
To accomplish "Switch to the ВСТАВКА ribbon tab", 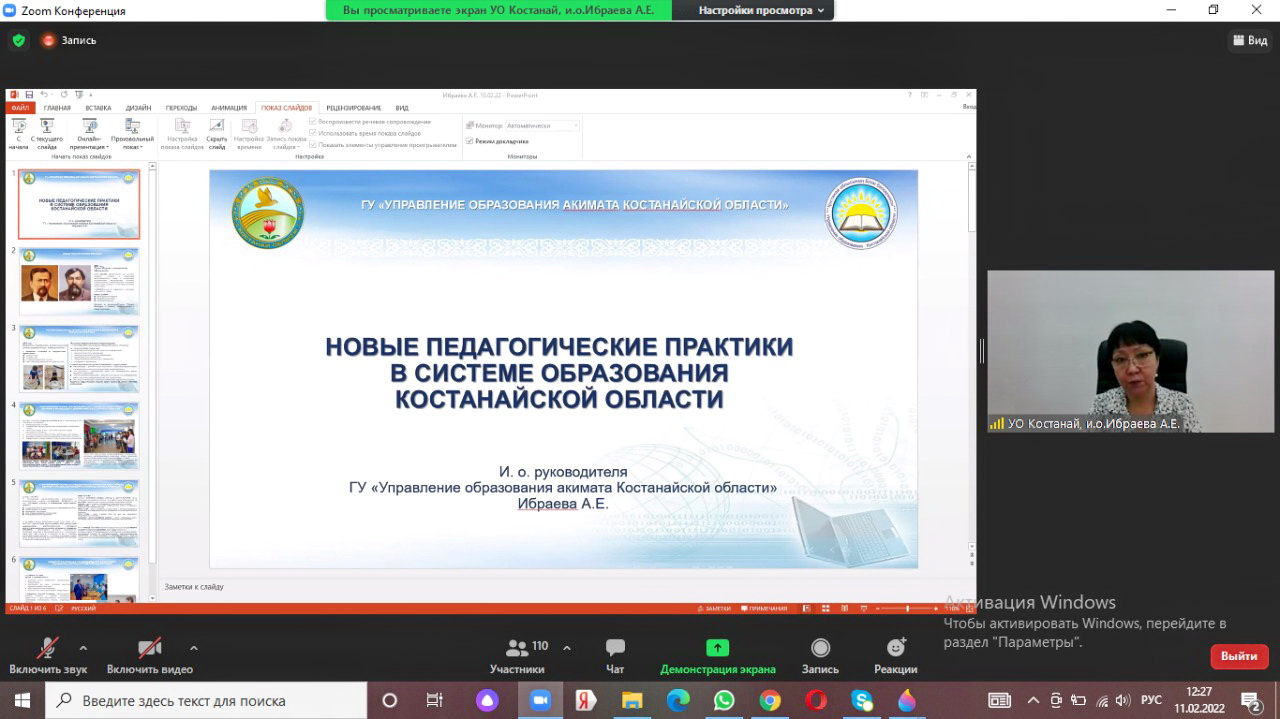I will click(98, 108).
